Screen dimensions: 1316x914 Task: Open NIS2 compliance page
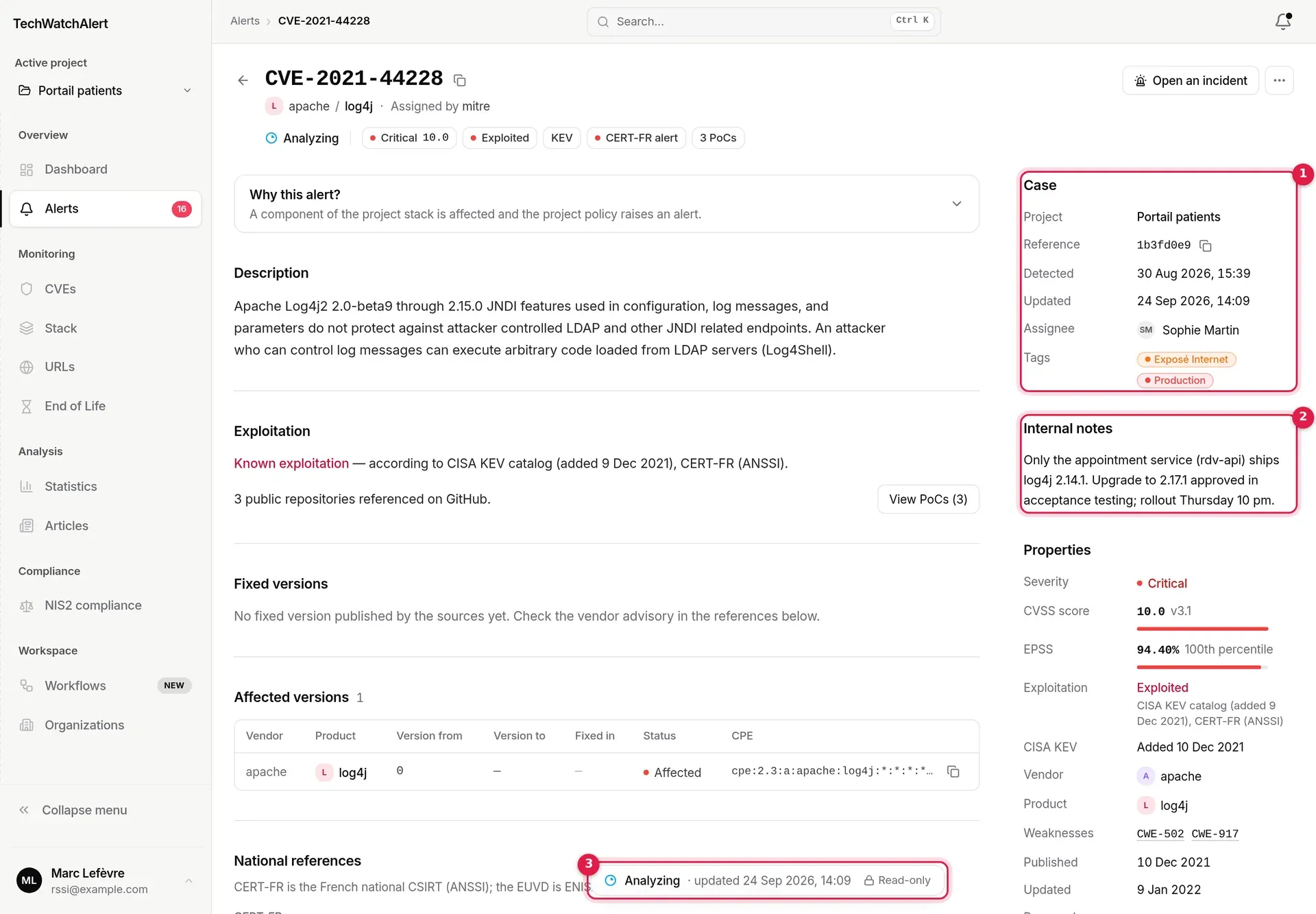click(106, 605)
